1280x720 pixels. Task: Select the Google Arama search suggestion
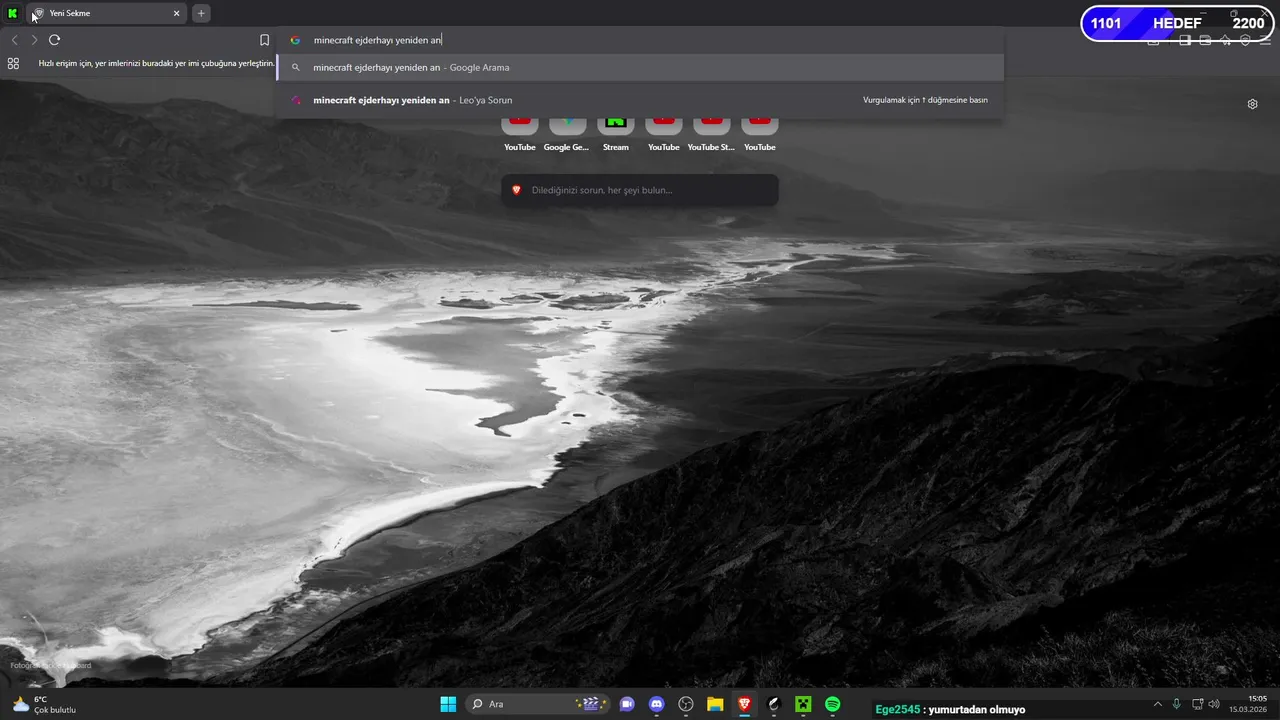pos(640,67)
